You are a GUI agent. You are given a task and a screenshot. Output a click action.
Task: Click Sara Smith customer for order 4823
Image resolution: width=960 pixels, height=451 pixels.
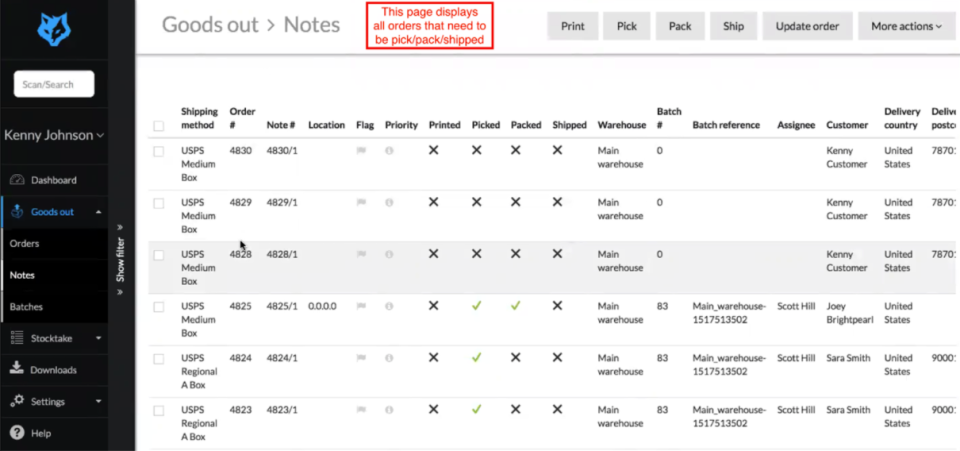point(848,409)
